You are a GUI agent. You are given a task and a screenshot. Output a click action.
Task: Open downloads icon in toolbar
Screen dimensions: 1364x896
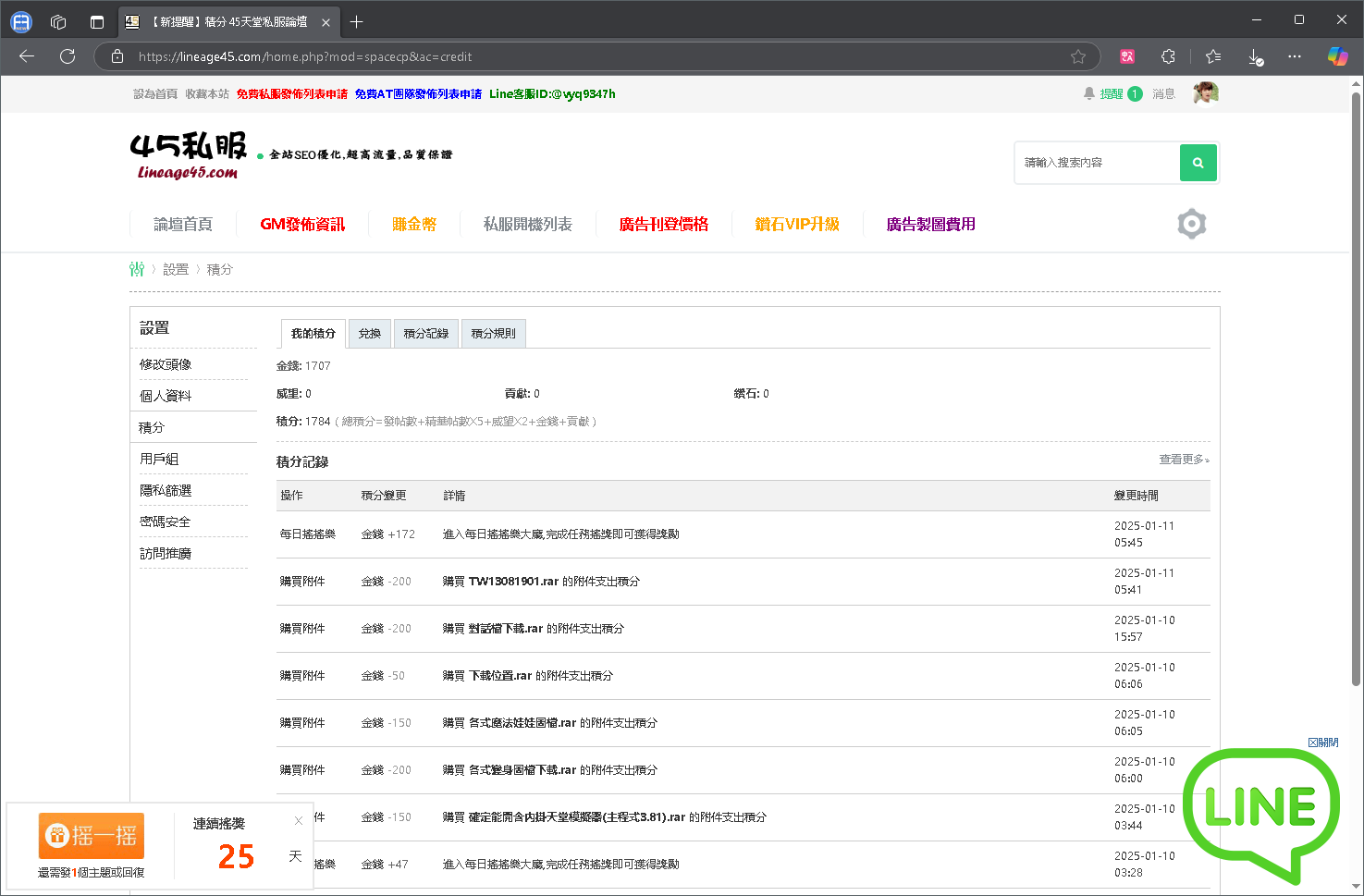1255,56
